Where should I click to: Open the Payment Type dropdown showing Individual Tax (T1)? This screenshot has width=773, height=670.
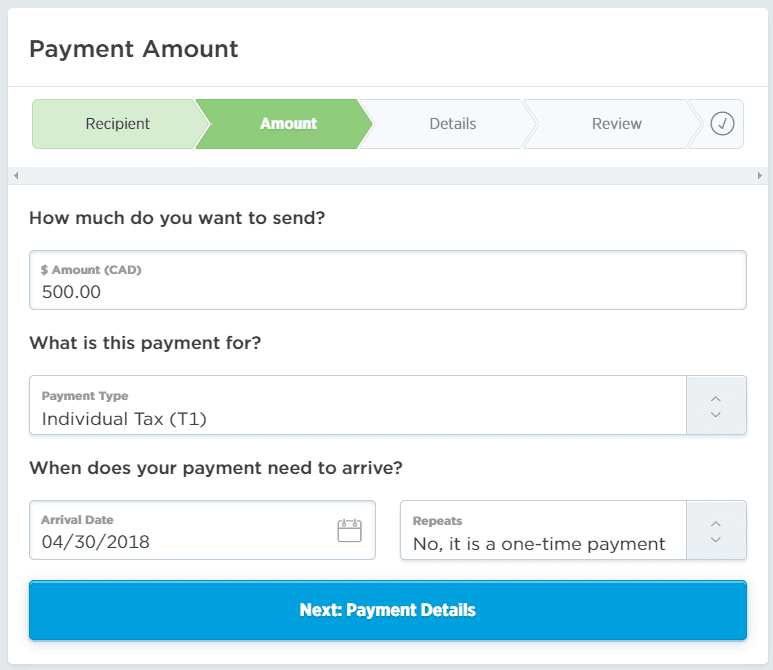[x=357, y=406]
